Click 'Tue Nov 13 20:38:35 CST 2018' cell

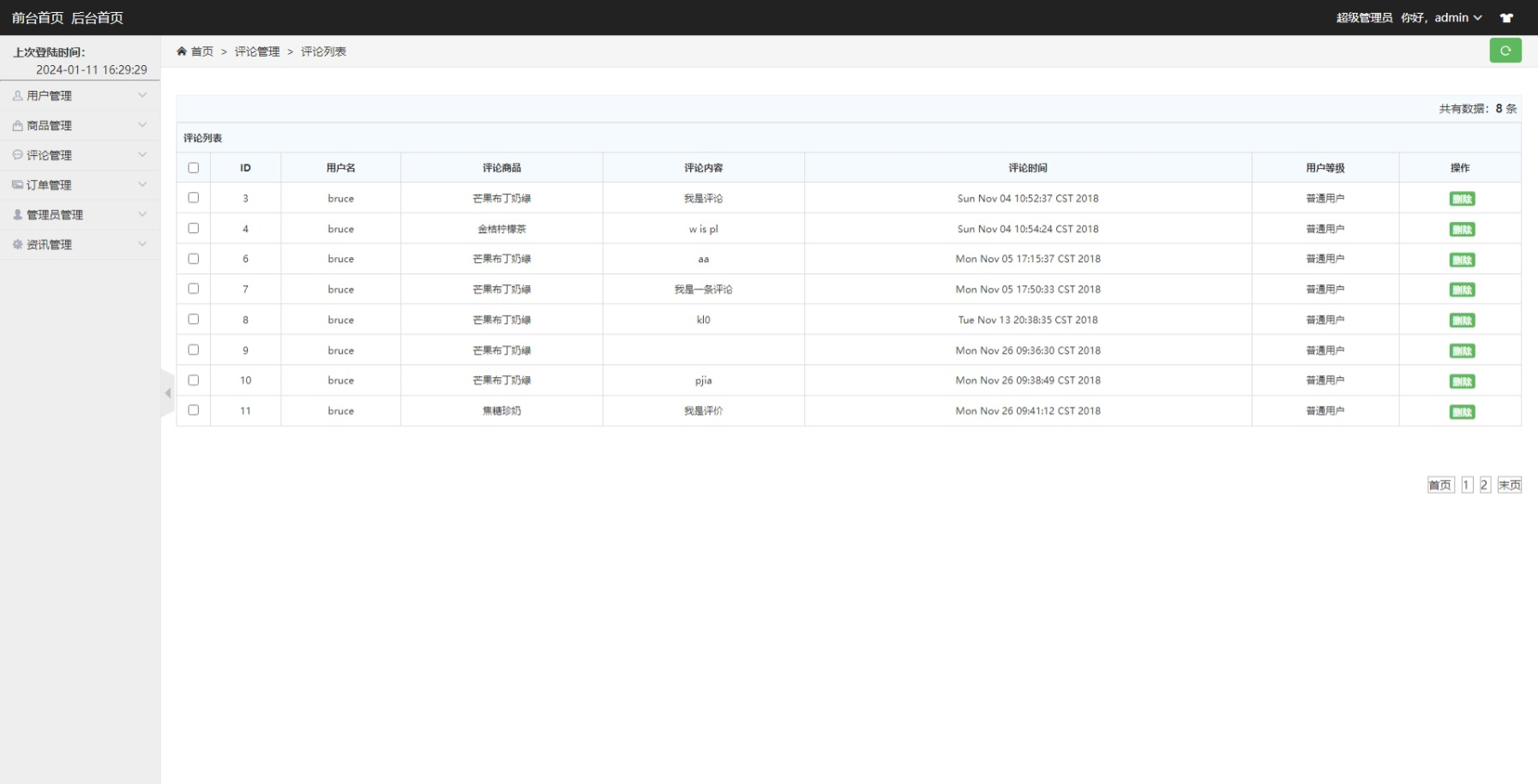[x=1028, y=320]
